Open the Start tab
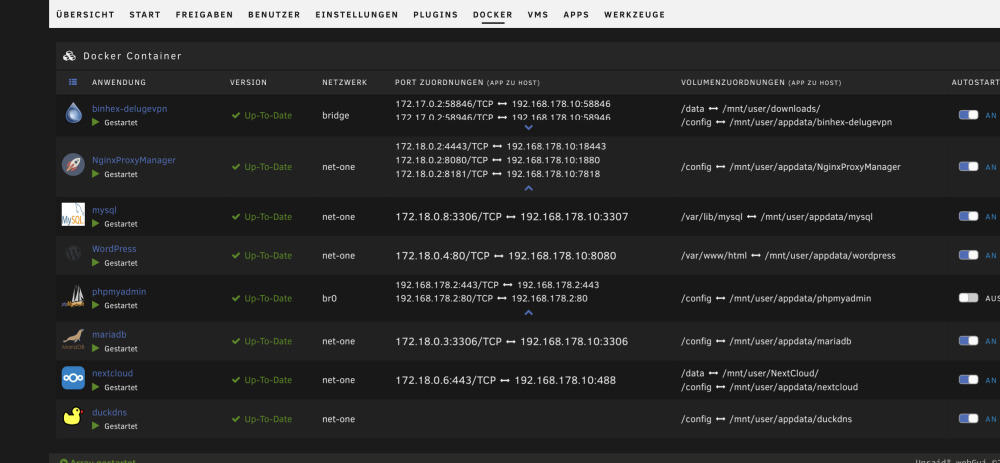The height and width of the screenshot is (463, 1000). [x=145, y=15]
